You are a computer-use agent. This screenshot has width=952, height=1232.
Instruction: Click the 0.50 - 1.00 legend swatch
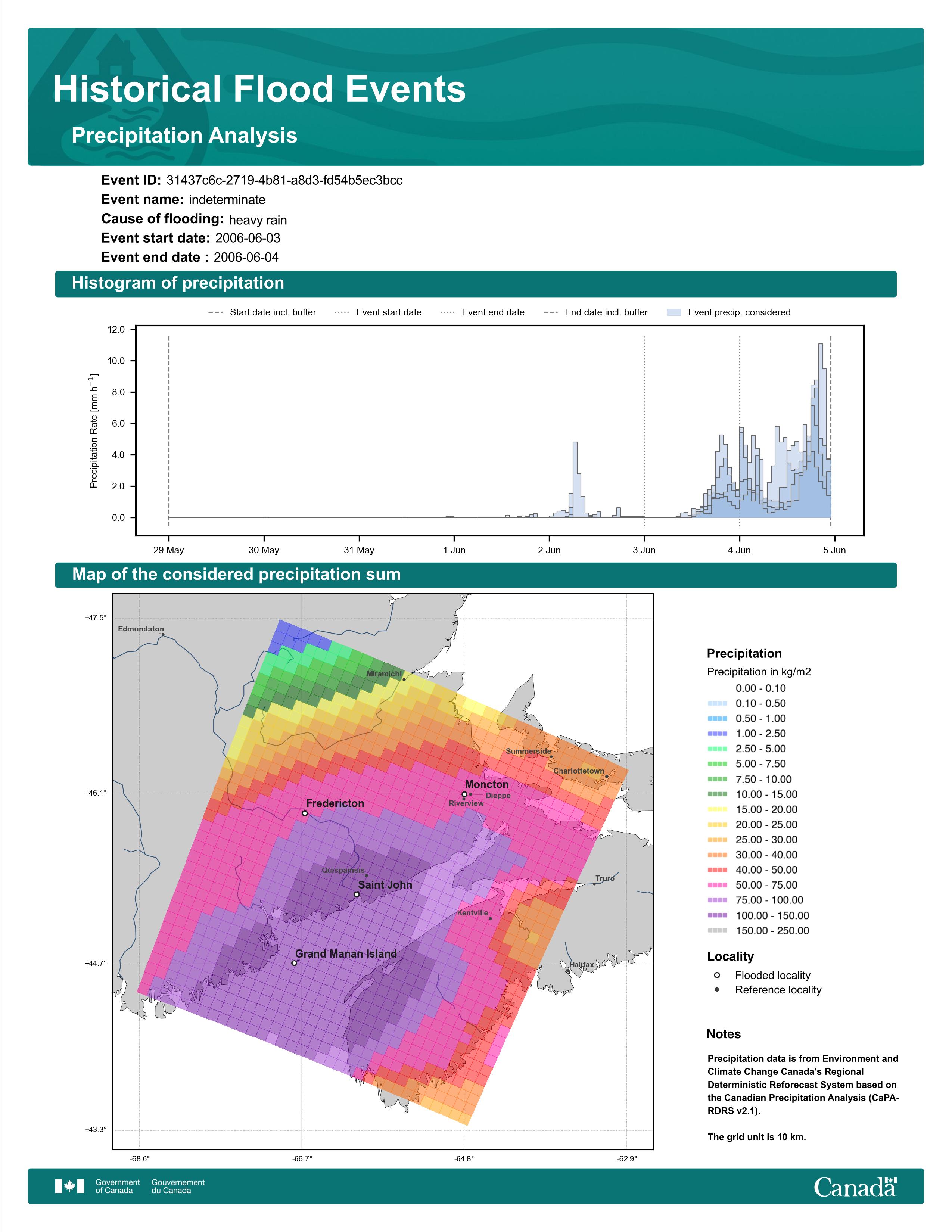(717, 719)
